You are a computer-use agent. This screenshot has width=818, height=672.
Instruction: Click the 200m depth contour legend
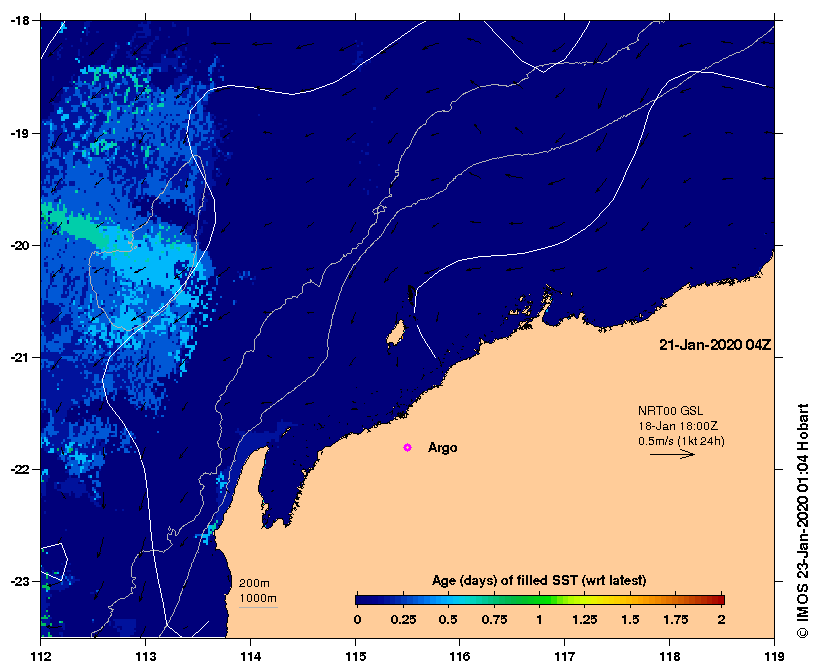255,583
